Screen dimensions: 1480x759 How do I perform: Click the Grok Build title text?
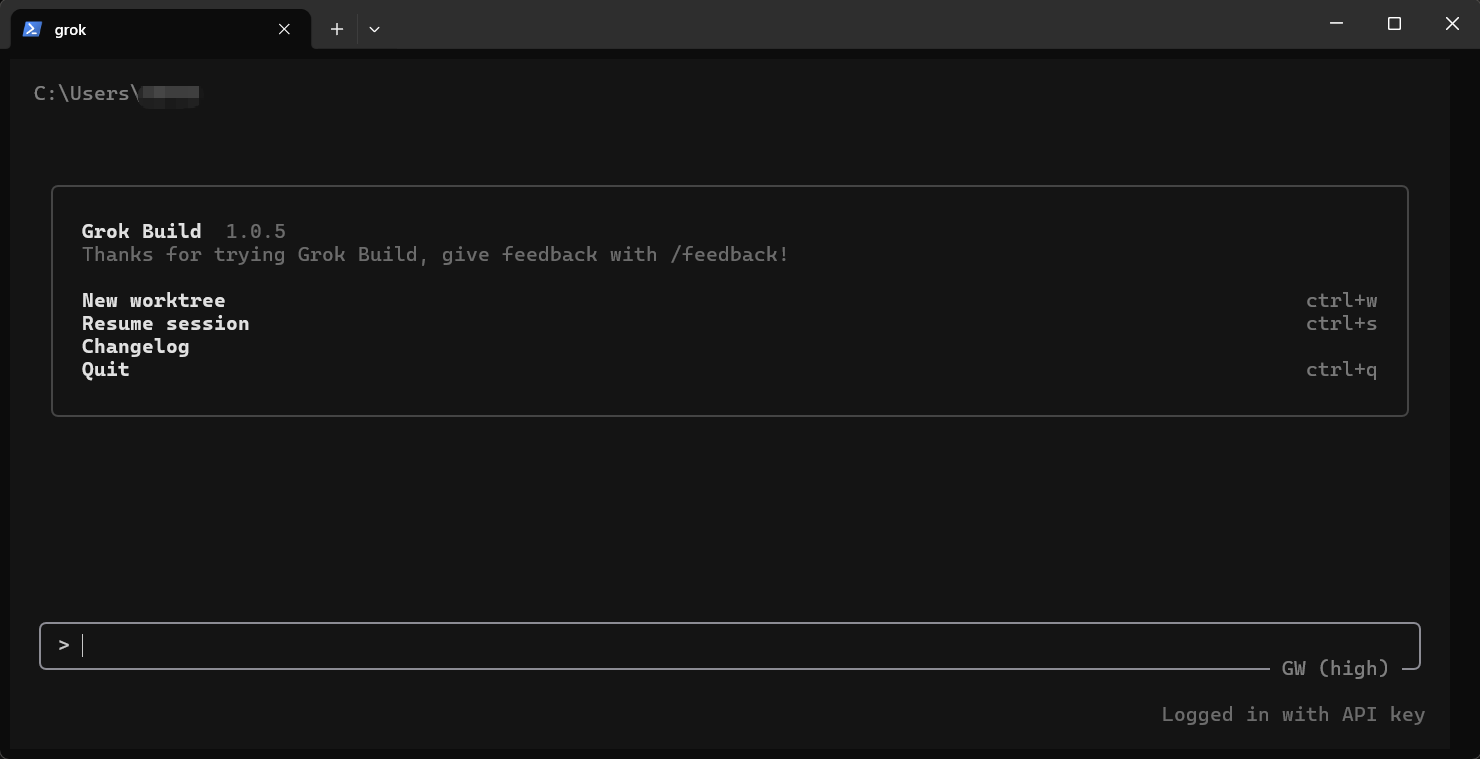[142, 231]
